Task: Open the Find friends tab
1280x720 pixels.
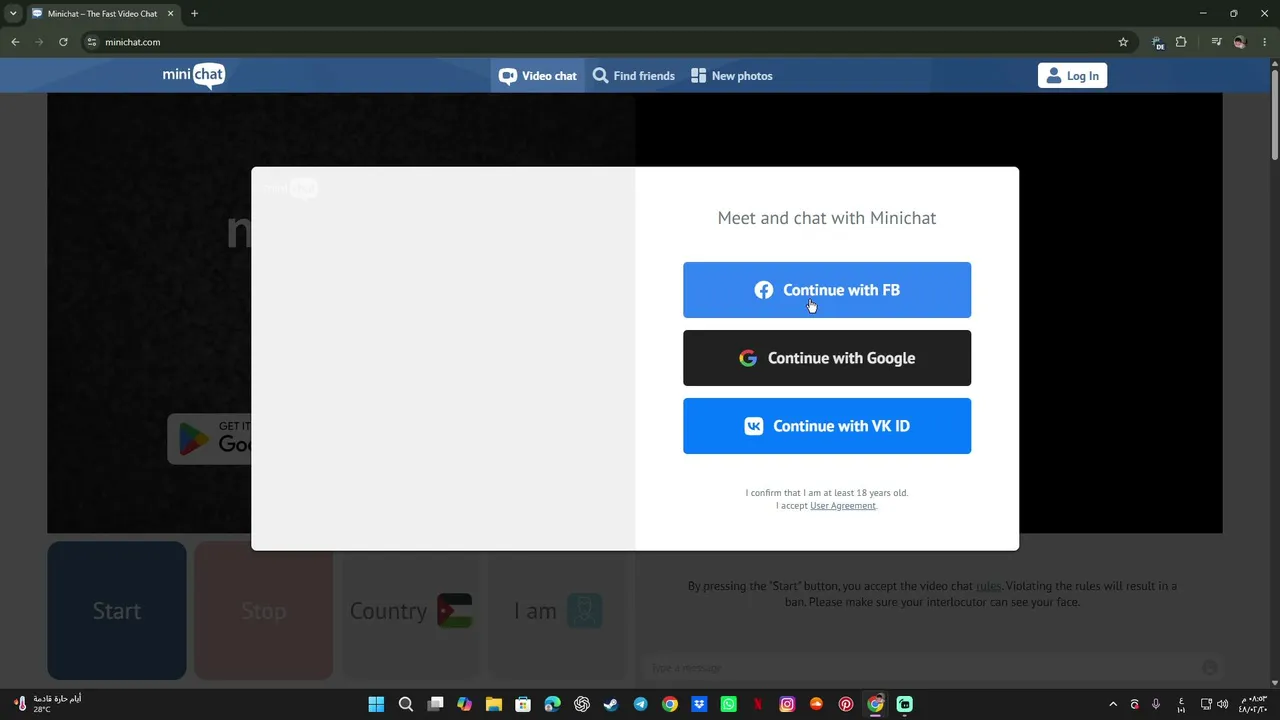Action: tap(634, 76)
